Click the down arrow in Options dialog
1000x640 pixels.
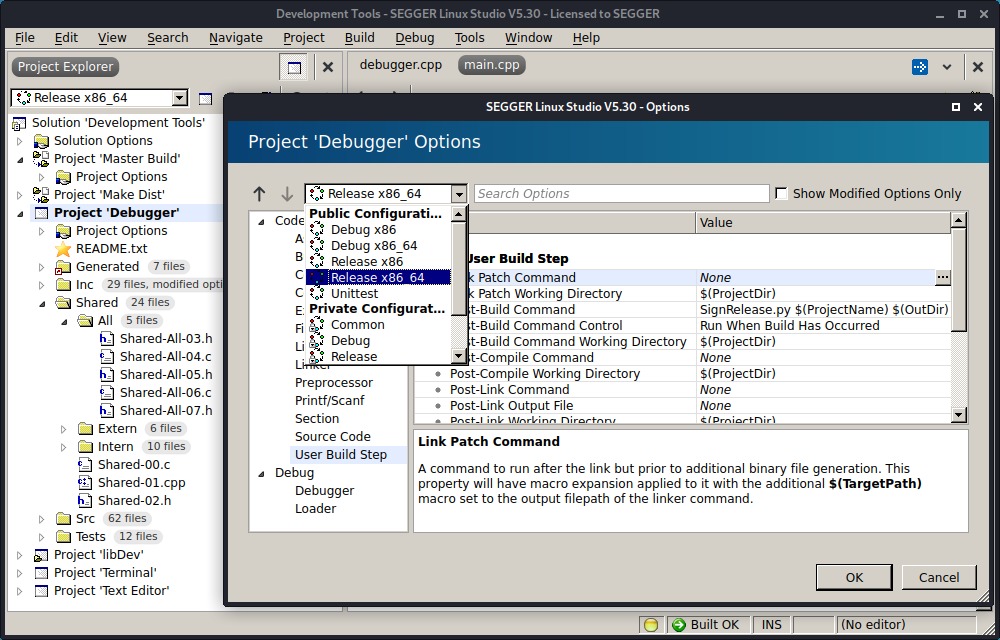tap(287, 194)
